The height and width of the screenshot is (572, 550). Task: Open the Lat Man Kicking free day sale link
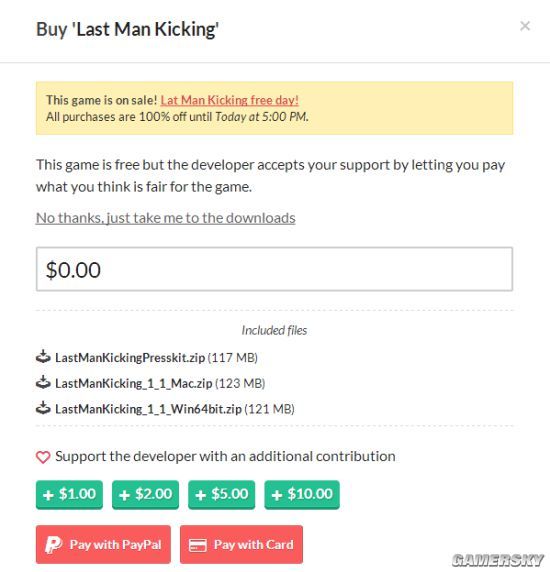pos(229,100)
